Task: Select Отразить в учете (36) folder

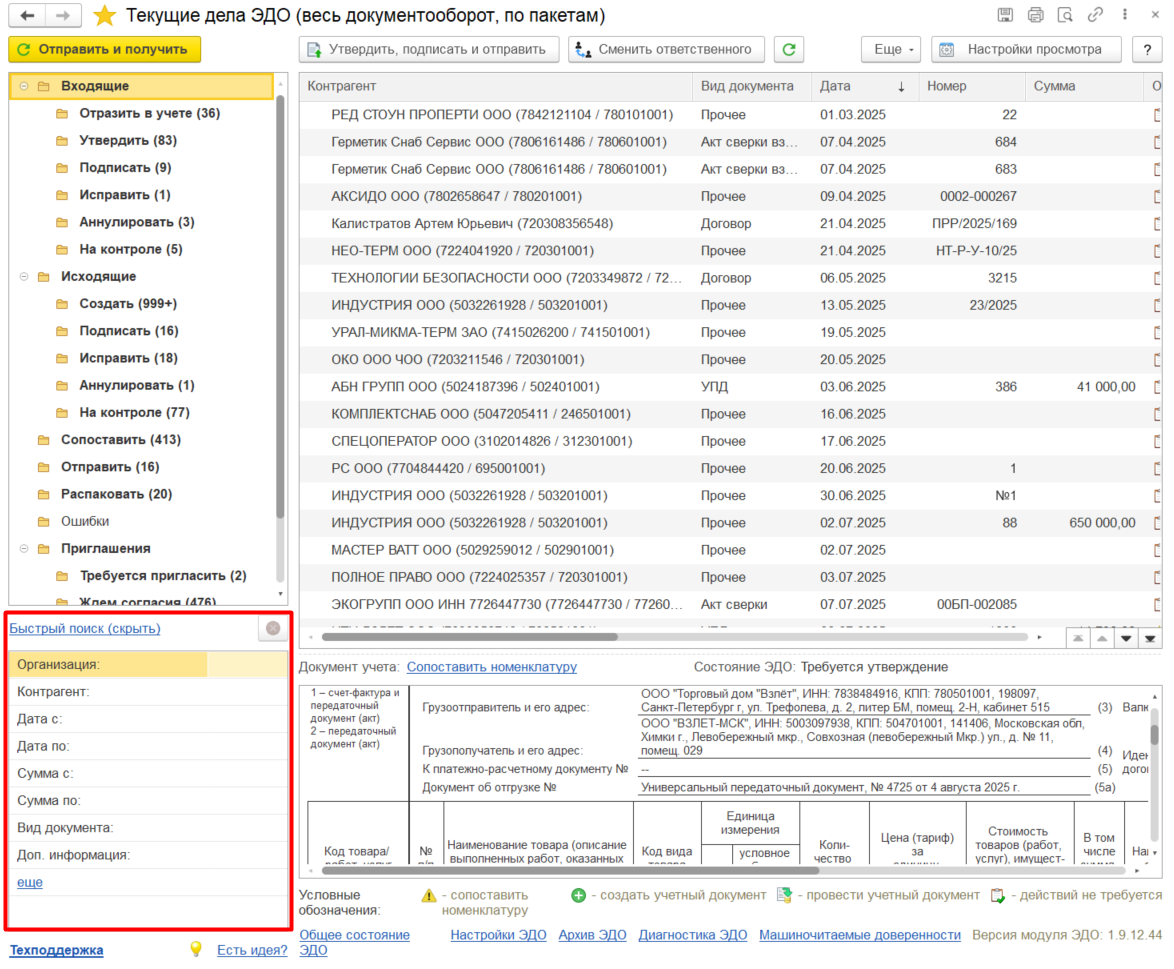Action: click(x=150, y=113)
